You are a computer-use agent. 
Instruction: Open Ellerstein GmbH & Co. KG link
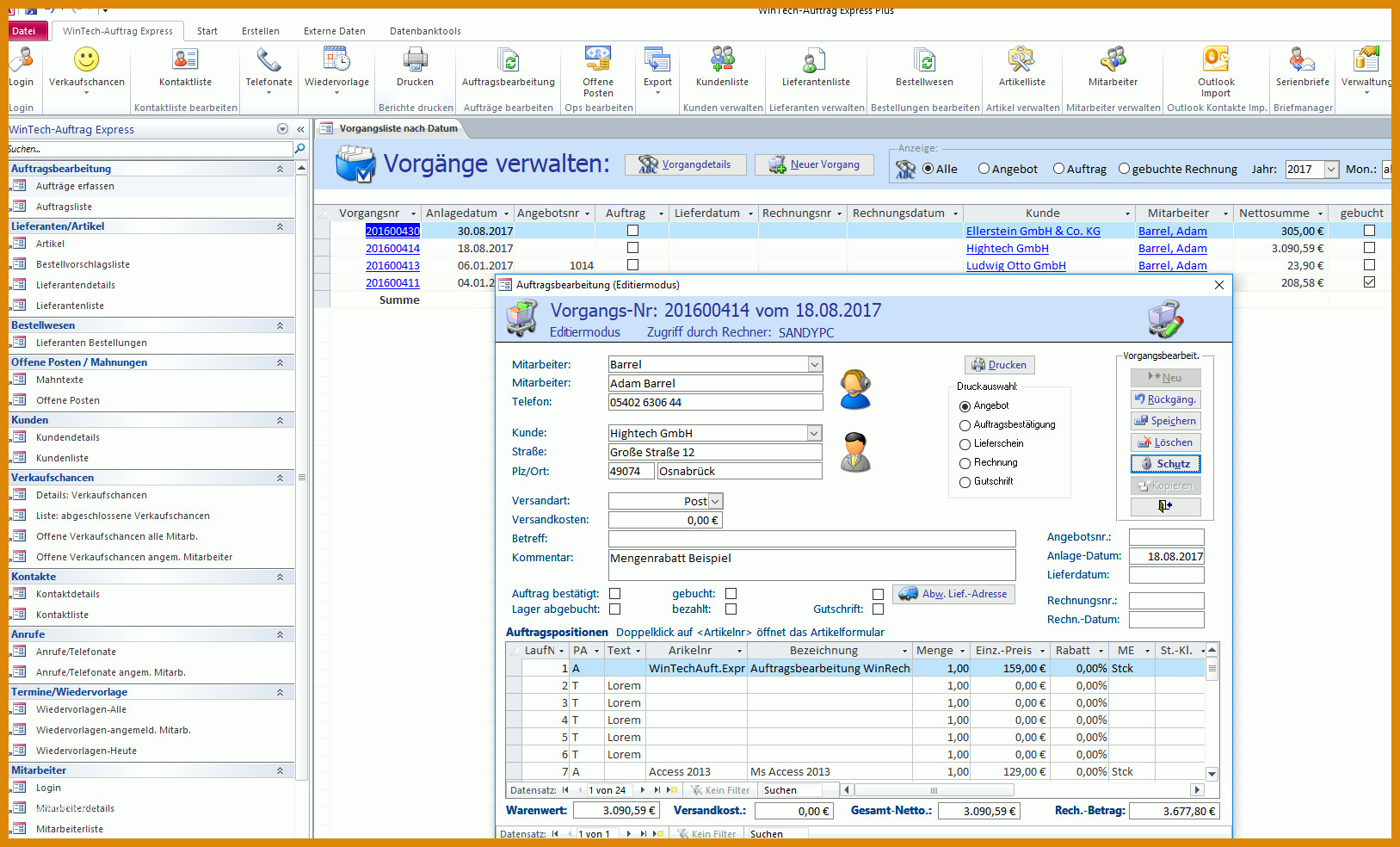[x=1033, y=231]
